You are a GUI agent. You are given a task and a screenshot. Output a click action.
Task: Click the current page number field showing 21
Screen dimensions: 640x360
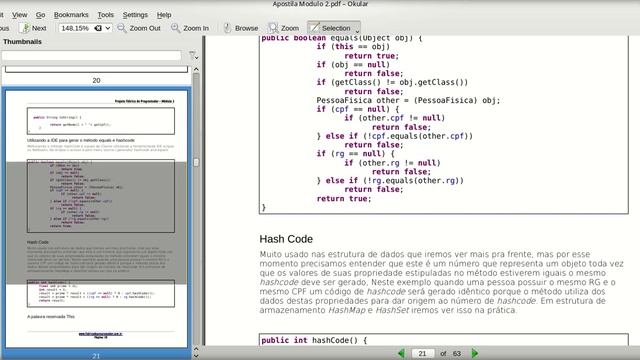tap(422, 353)
